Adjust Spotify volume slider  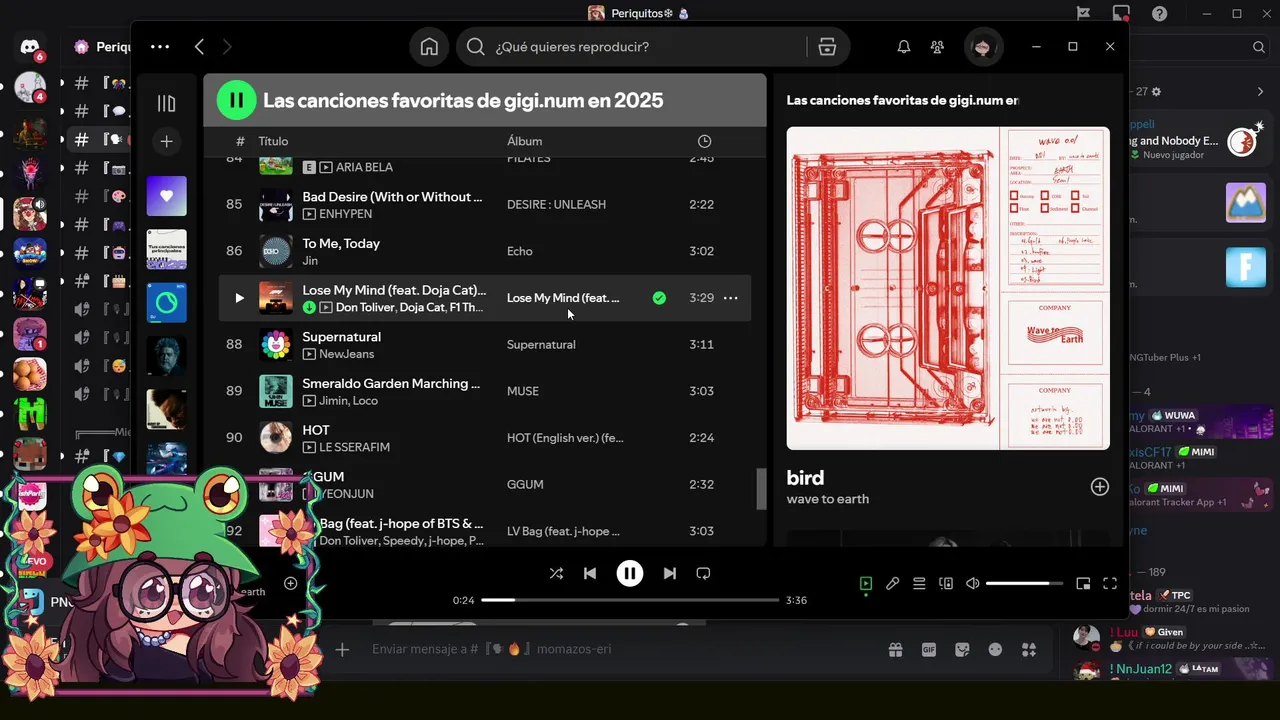(1024, 584)
